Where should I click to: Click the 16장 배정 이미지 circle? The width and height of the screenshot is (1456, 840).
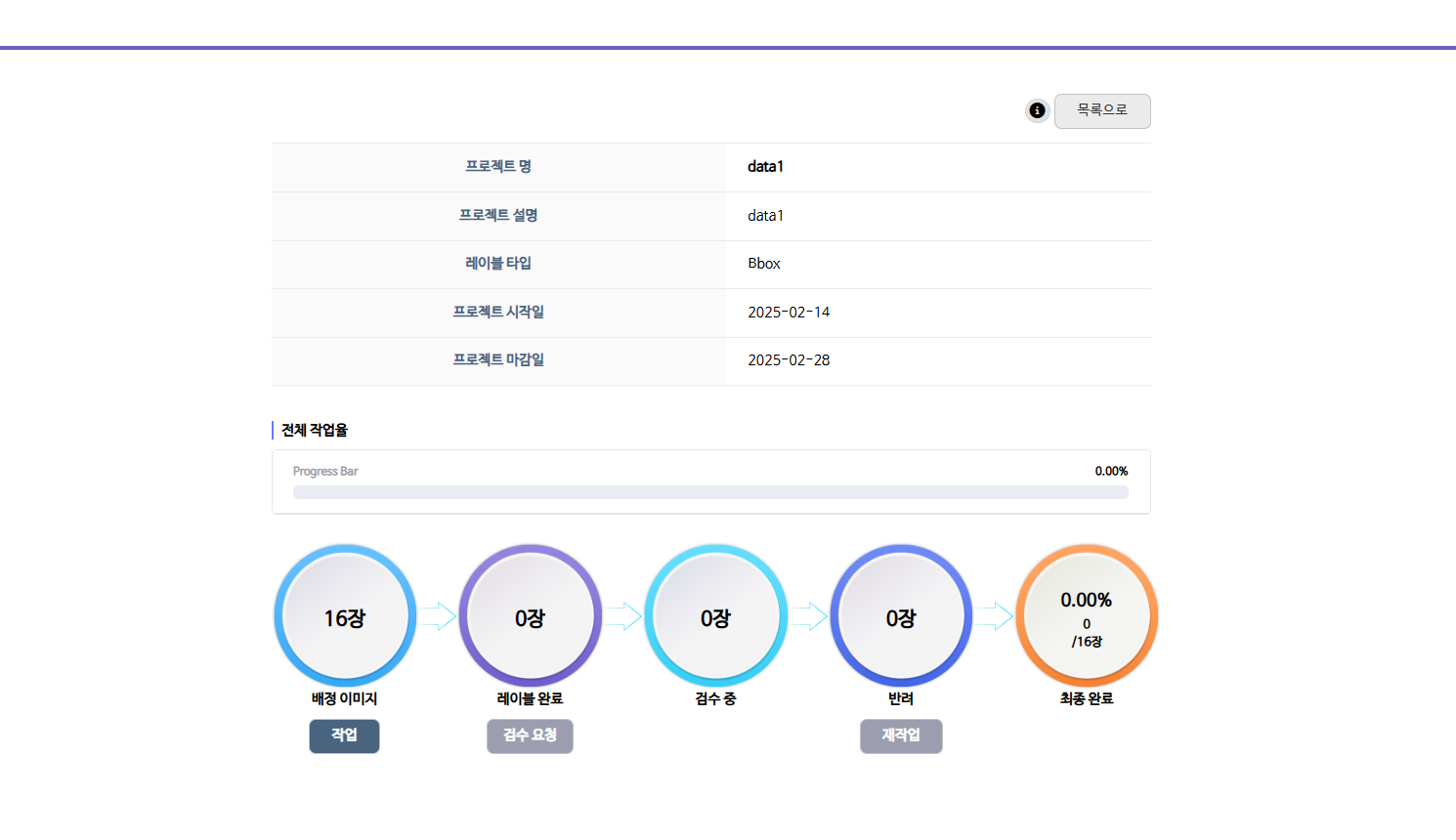click(x=345, y=616)
